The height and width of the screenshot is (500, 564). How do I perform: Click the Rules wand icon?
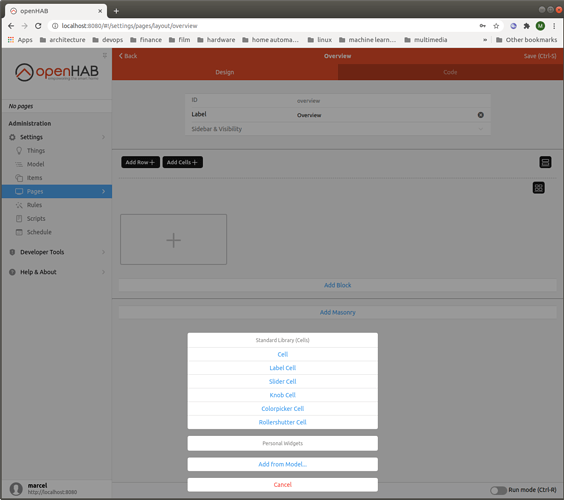coord(19,205)
